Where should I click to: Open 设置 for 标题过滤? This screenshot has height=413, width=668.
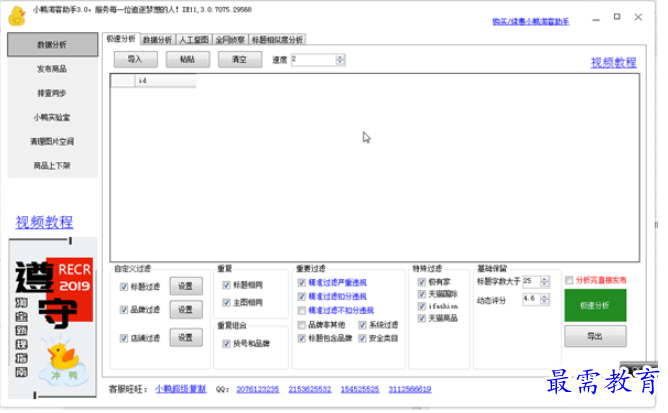point(186,286)
